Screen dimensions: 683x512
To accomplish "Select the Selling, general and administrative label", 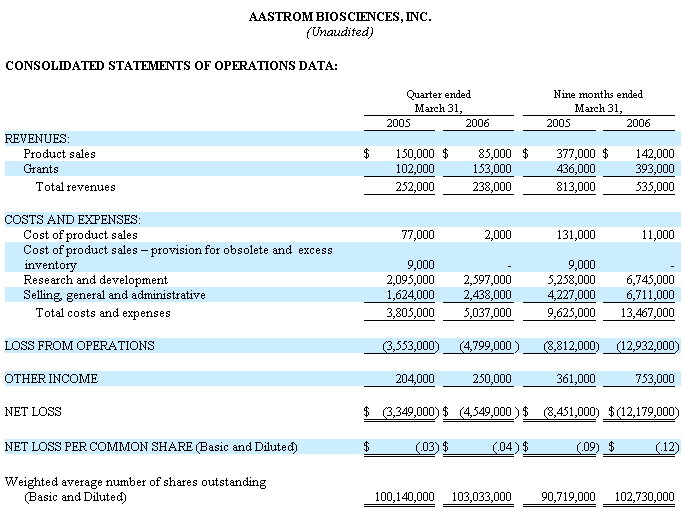I will tap(114, 295).
